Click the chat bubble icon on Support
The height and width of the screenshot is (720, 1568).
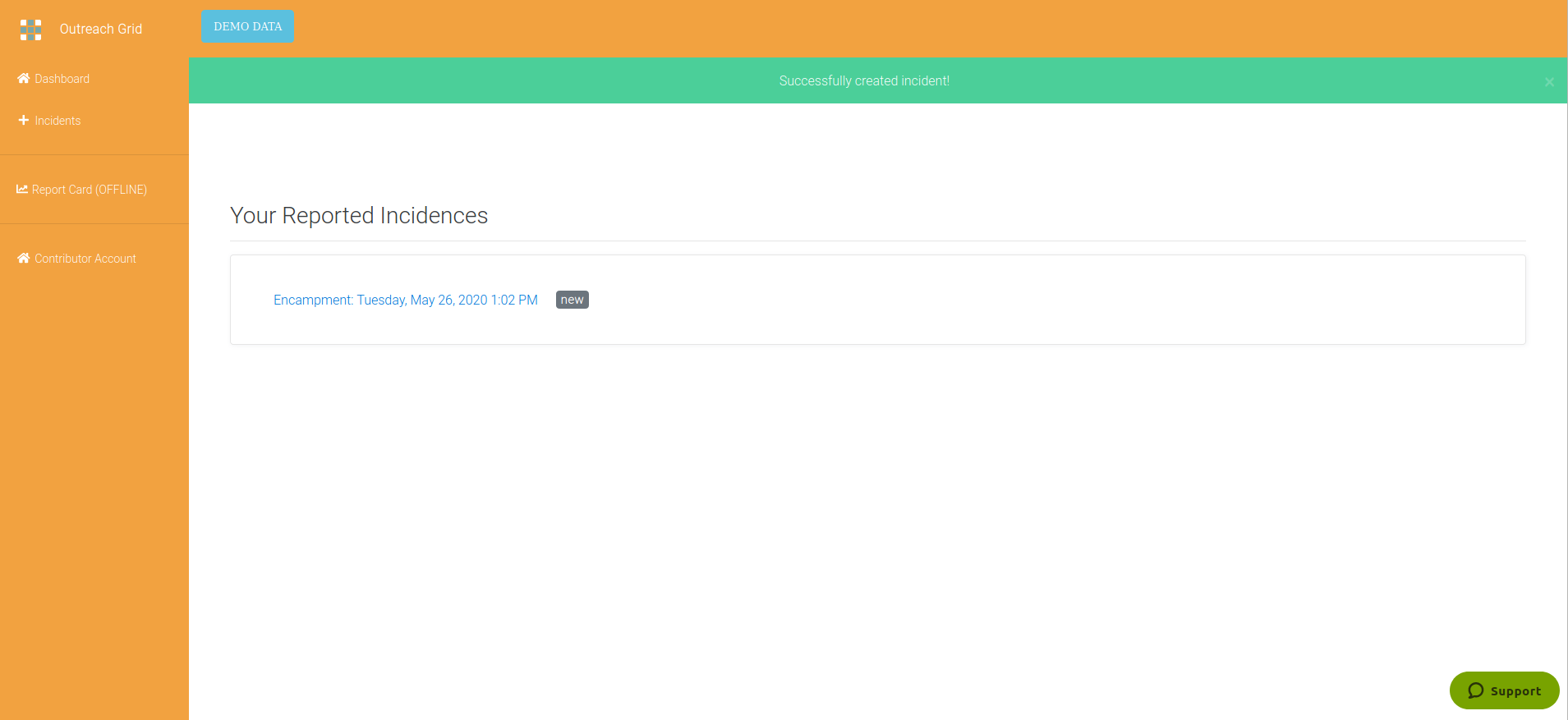point(1475,690)
